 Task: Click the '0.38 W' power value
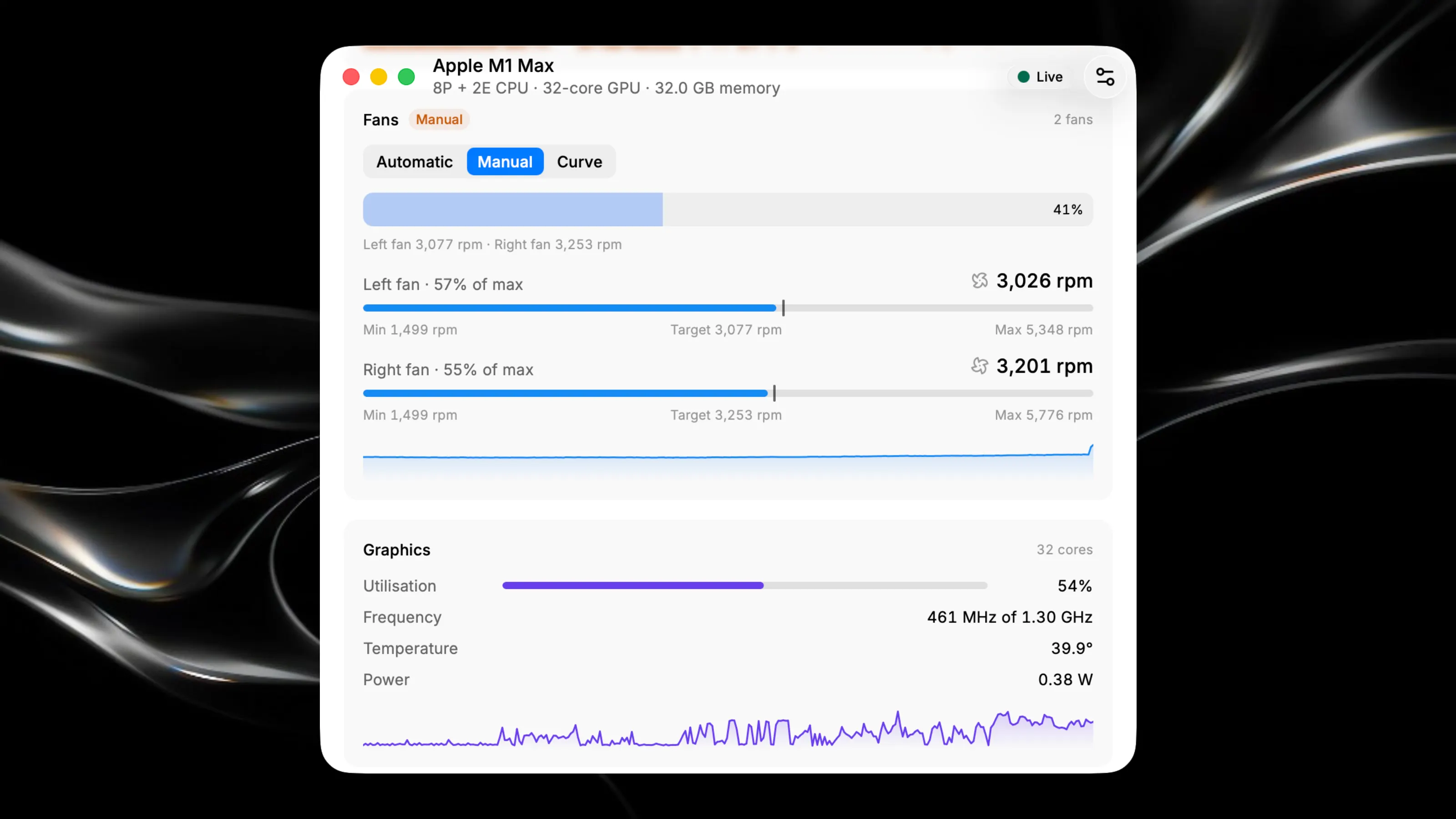coord(1066,679)
